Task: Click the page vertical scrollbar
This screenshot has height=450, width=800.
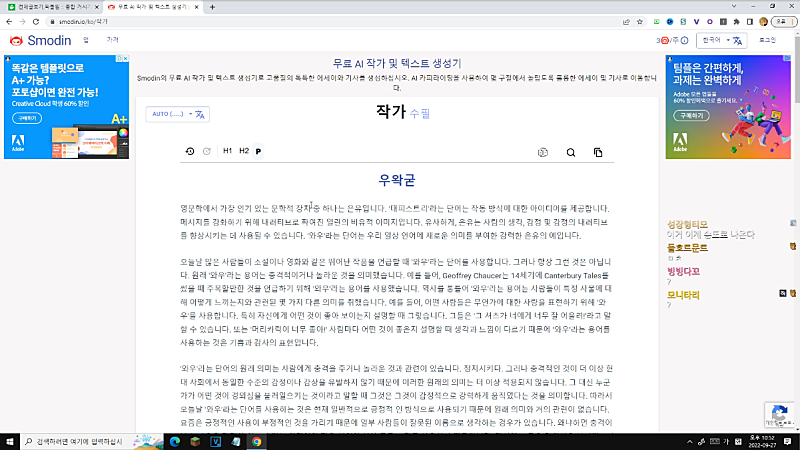Action: [x=796, y=230]
